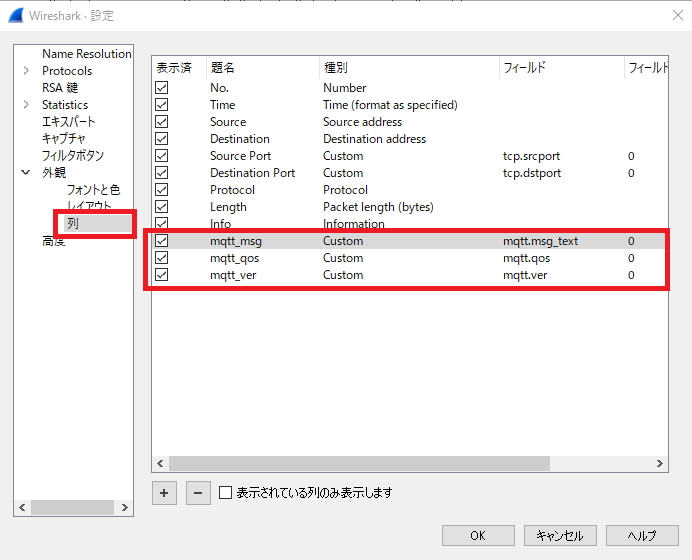Expand the Statistics tree node

(x=26, y=105)
